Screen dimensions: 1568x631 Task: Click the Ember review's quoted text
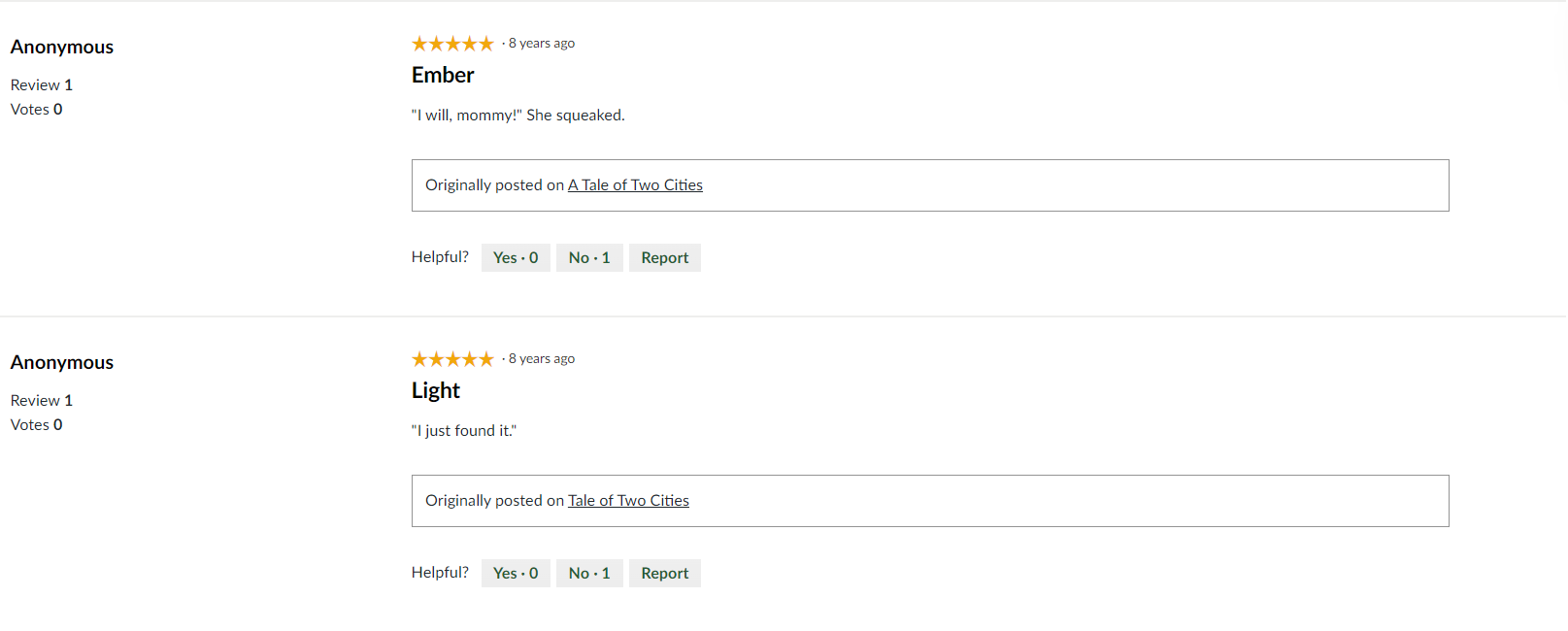click(518, 116)
